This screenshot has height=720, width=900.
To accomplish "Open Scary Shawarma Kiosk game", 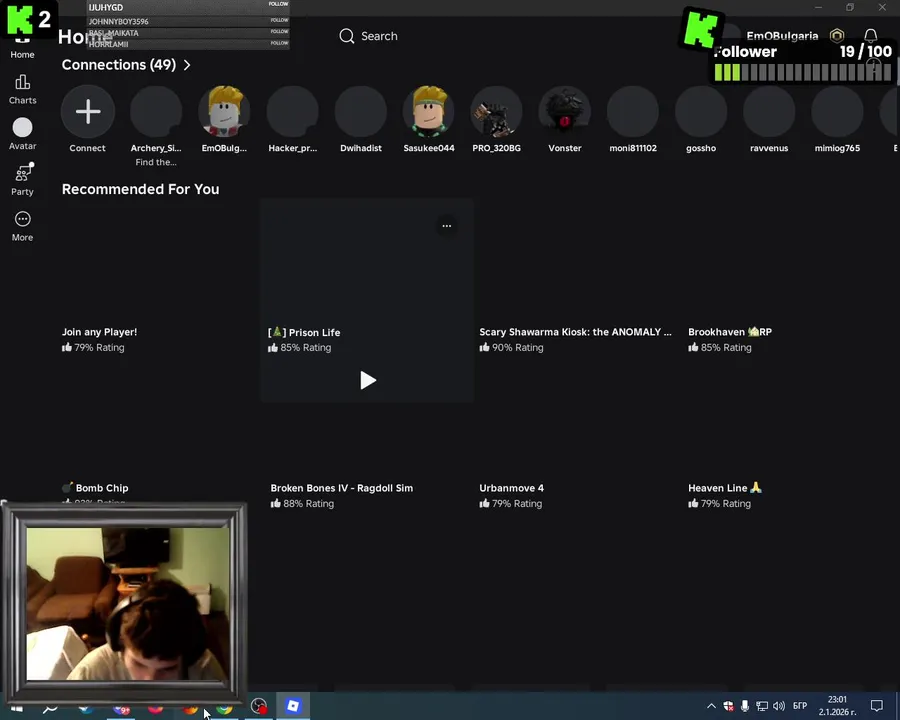I will click(575, 332).
